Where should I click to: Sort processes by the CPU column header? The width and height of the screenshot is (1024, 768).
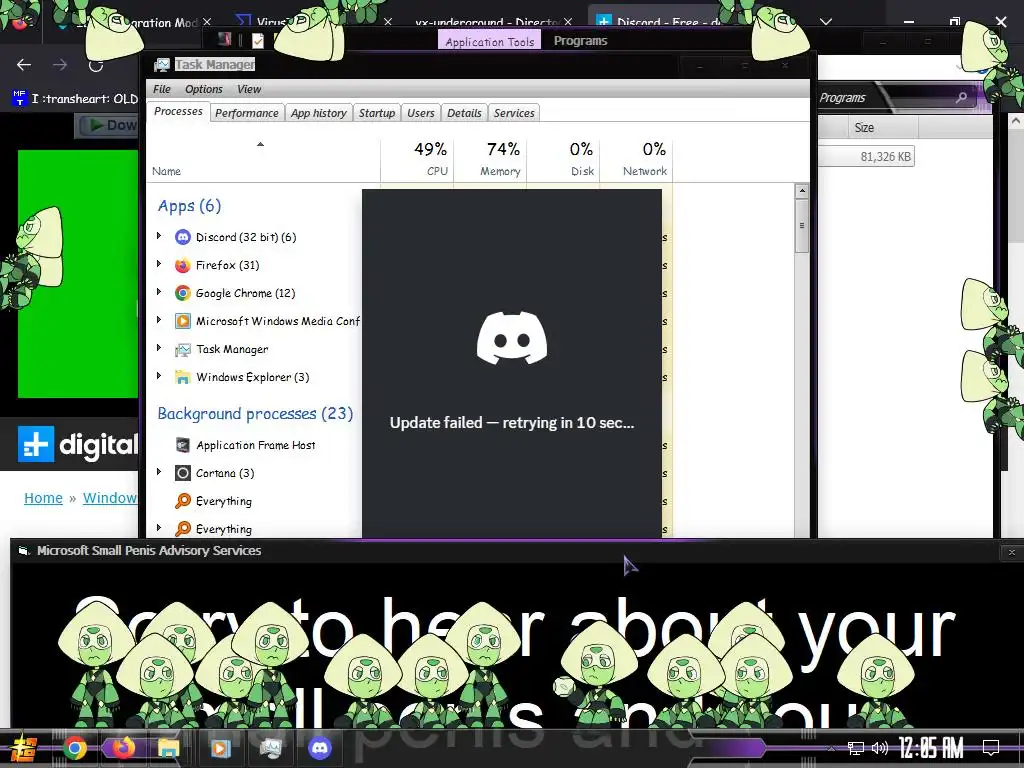point(417,159)
